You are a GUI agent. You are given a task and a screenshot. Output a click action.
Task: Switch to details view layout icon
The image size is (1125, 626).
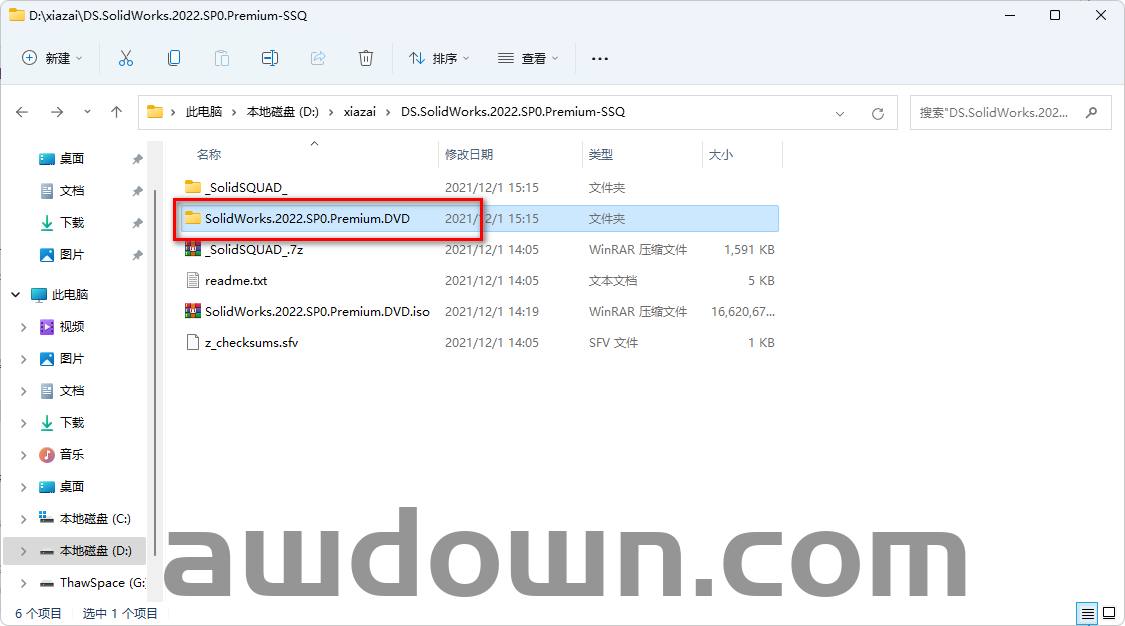1086,613
